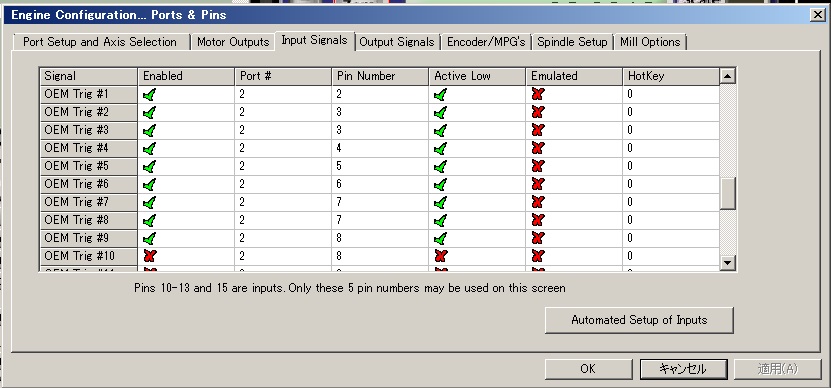Viewport: 831px width, 388px height.
Task: Disable the Enabled check for OEM Trig #3
Action: pos(149,130)
